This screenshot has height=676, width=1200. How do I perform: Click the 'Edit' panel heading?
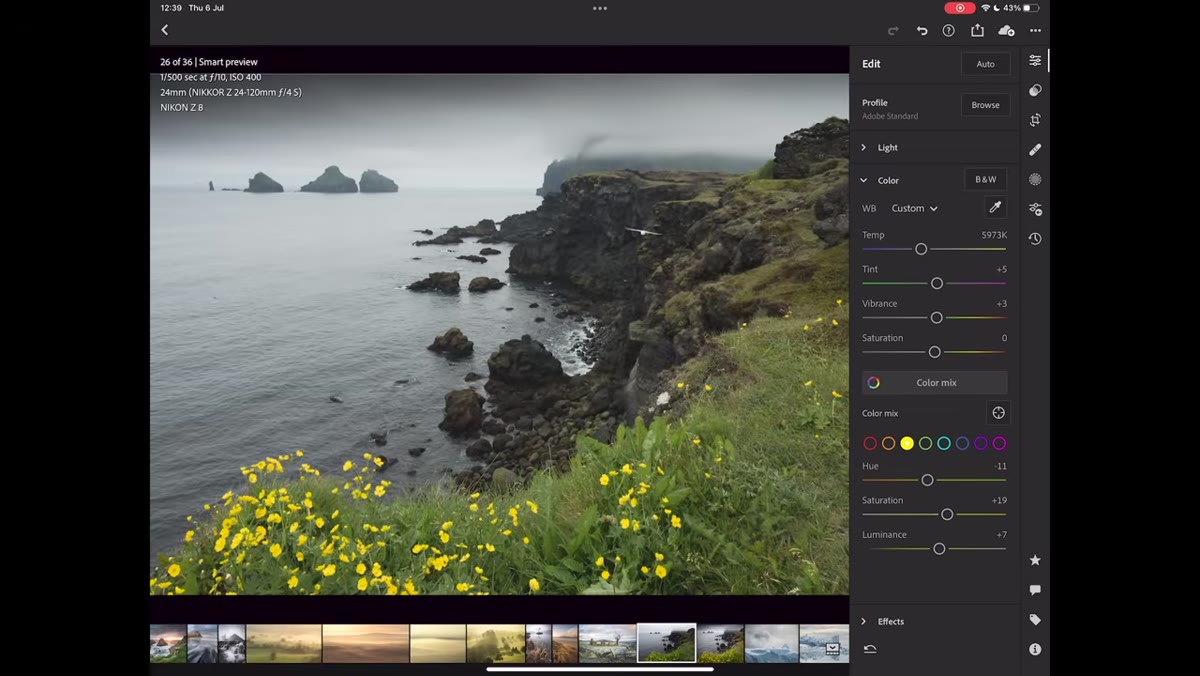click(x=871, y=64)
